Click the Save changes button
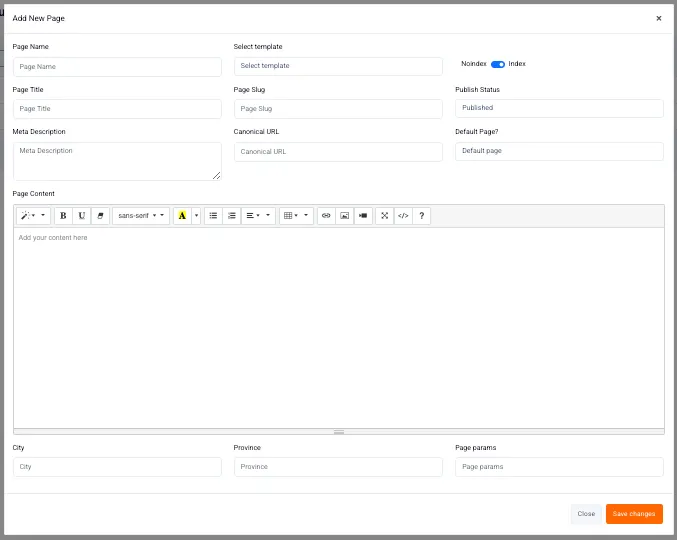 coord(634,514)
